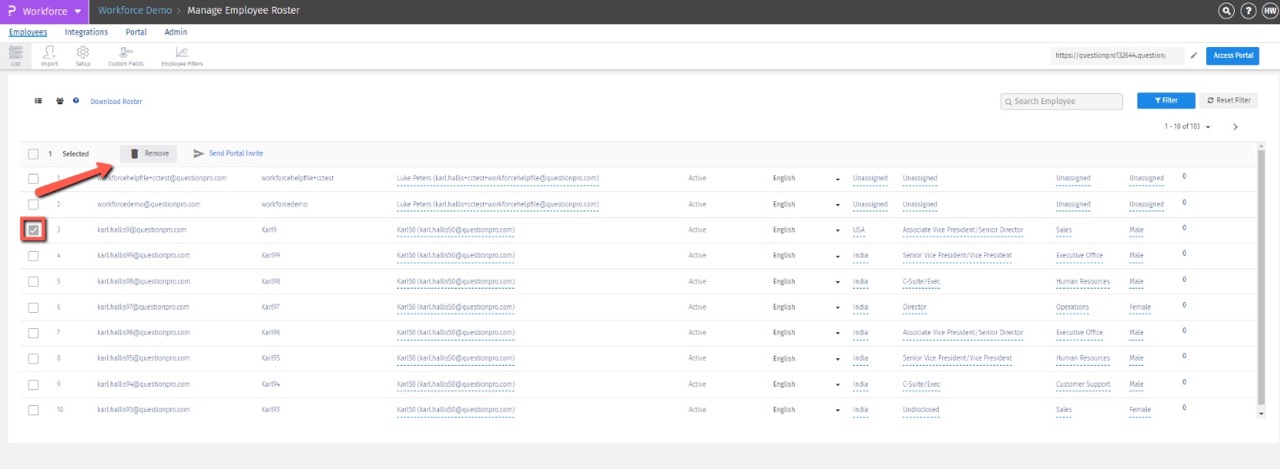Screen dimensions: 1280x469
Task: Go to the next page of employees
Action: point(1235,127)
